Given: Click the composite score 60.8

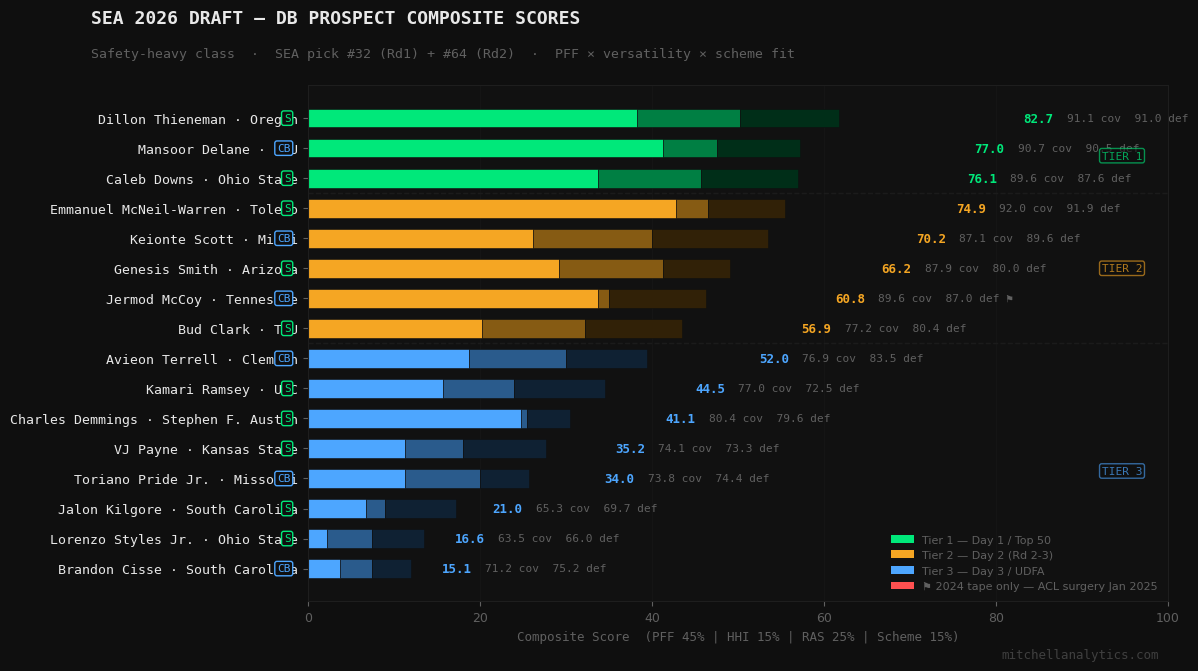Looking at the screenshot, I should (x=850, y=299).
